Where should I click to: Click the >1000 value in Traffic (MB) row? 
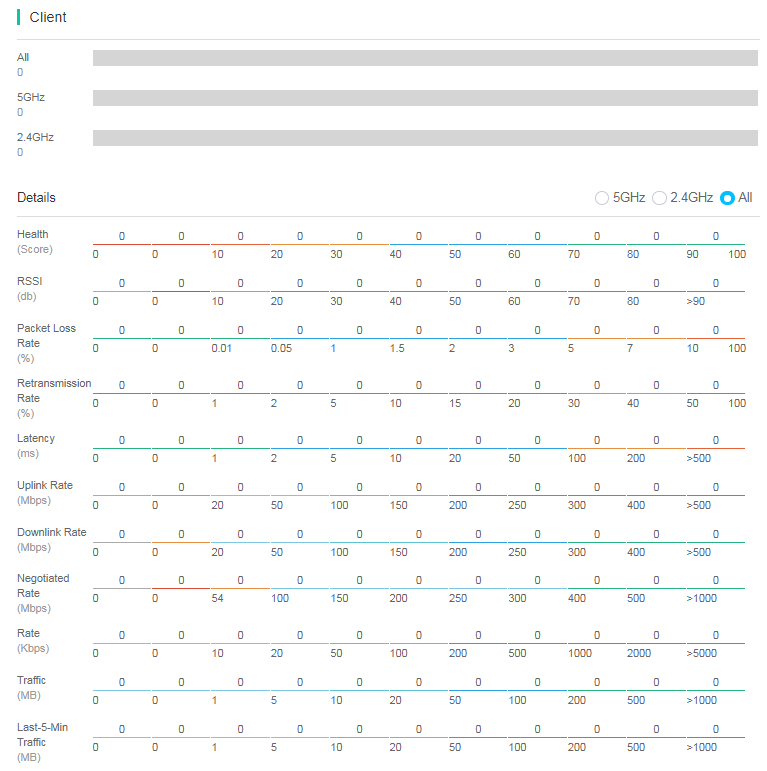(x=702, y=701)
